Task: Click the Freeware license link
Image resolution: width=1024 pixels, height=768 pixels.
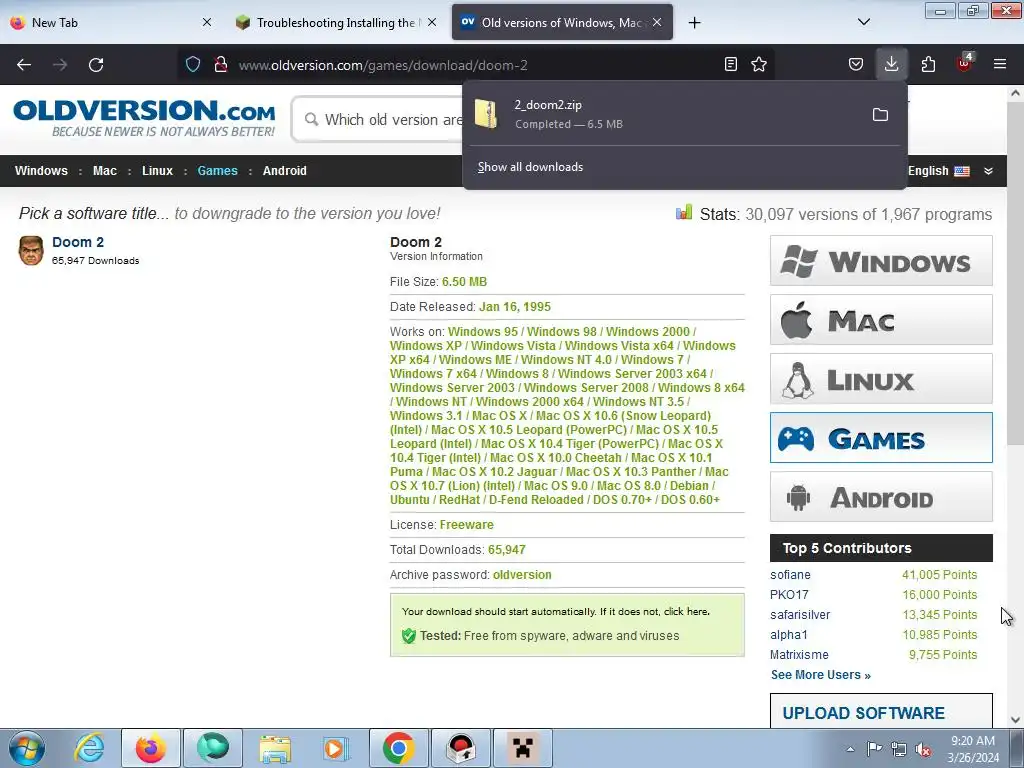Action: (x=466, y=525)
